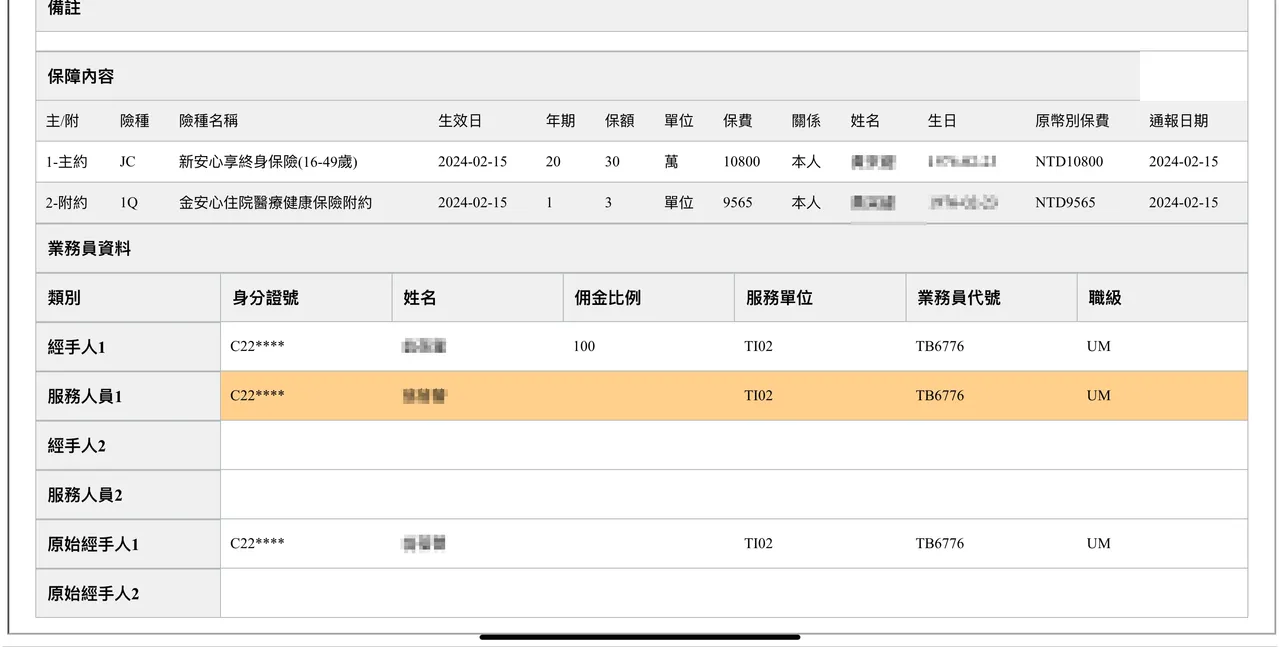The width and height of the screenshot is (1280, 647).
Task: Click the 保障內容 section header
Action: pyautogui.click(x=81, y=77)
